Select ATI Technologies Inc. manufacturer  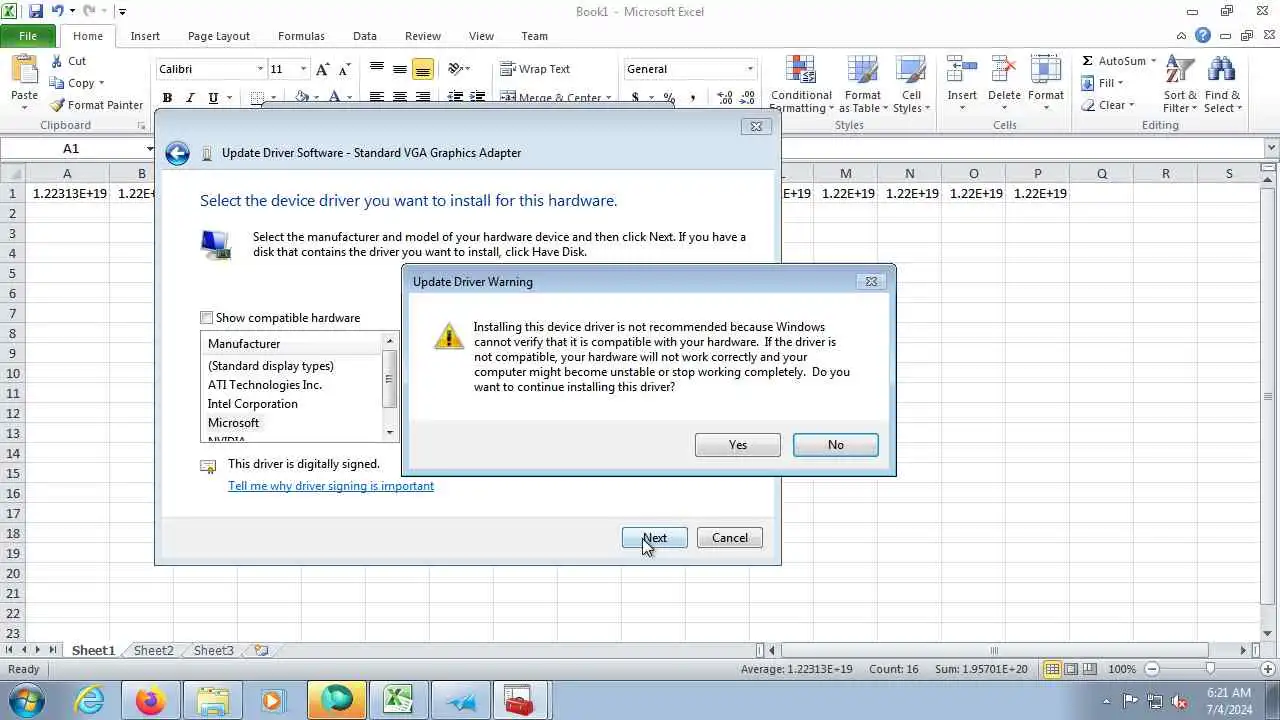click(x=265, y=385)
